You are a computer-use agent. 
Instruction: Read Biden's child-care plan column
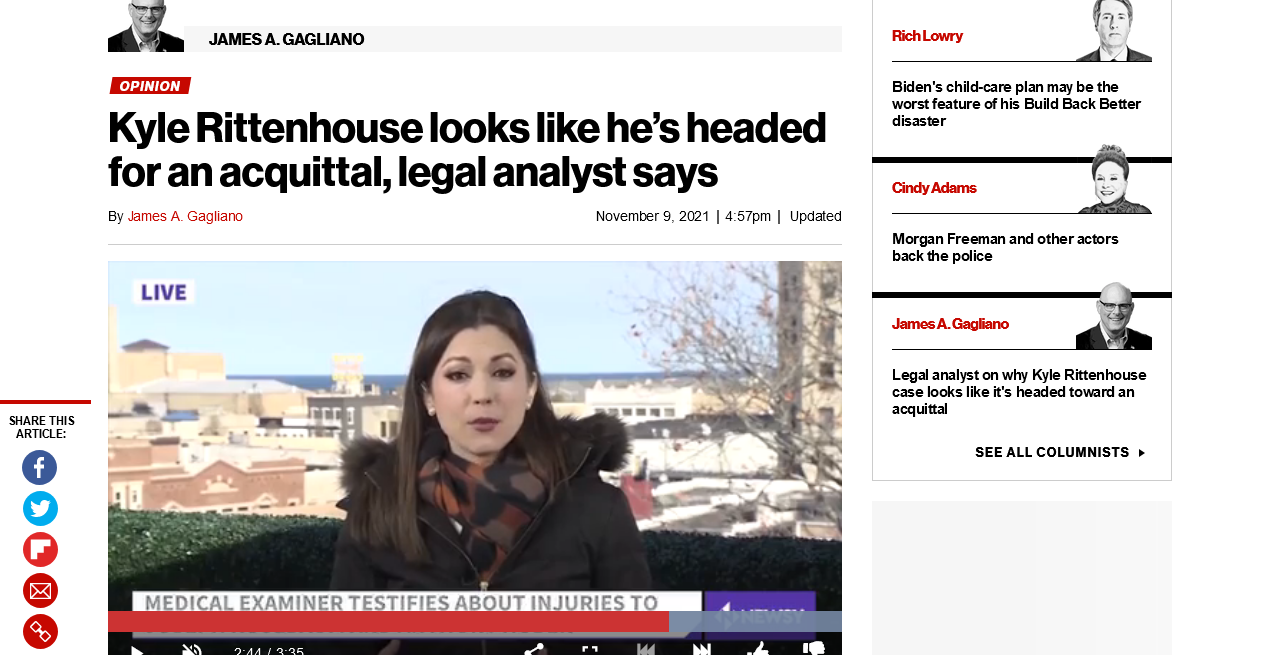pyautogui.click(x=1016, y=104)
